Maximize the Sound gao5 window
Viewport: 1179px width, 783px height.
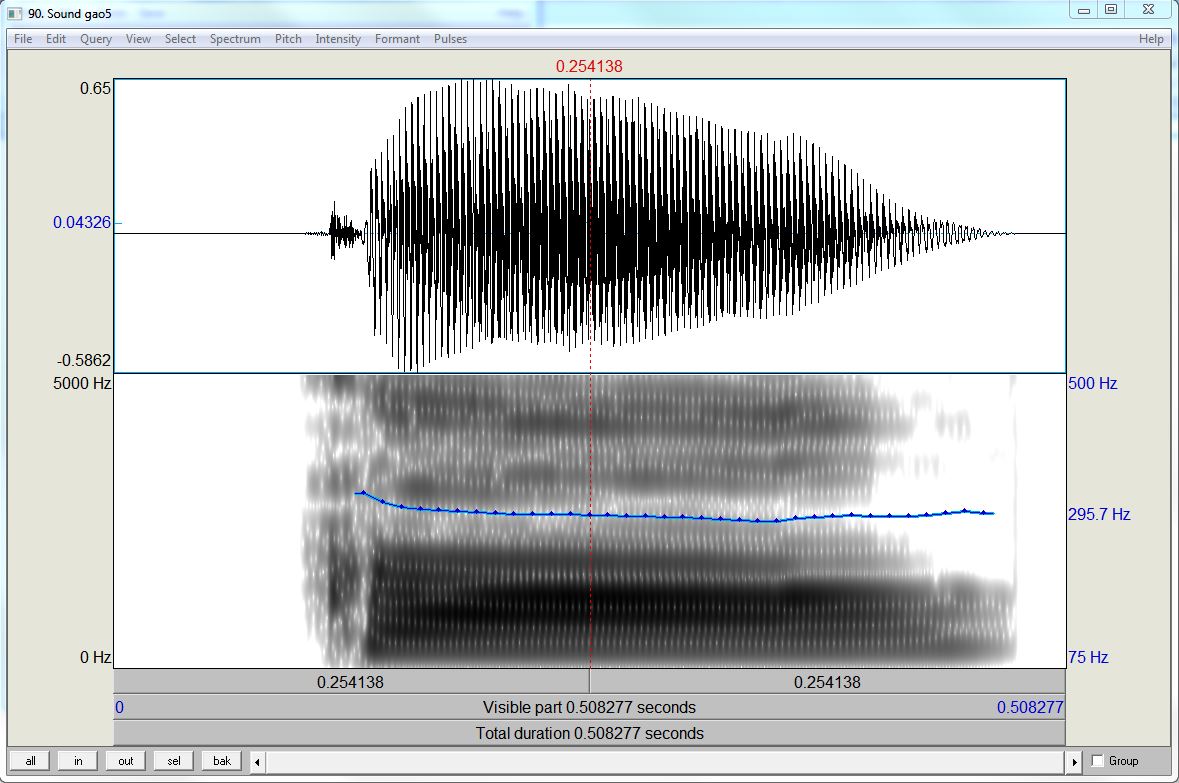point(1111,11)
